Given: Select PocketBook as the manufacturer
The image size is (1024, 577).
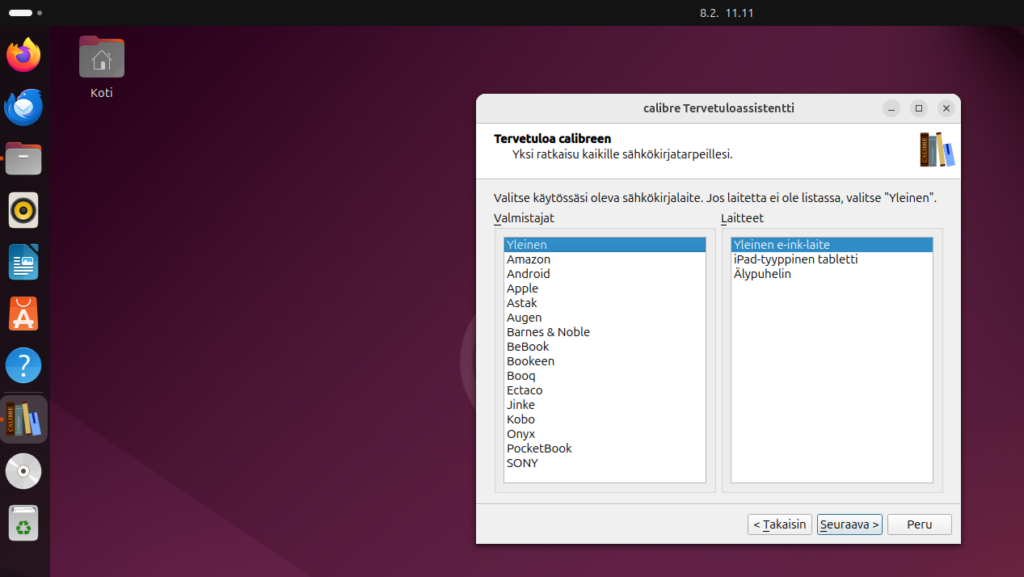Looking at the screenshot, I should click(x=539, y=448).
